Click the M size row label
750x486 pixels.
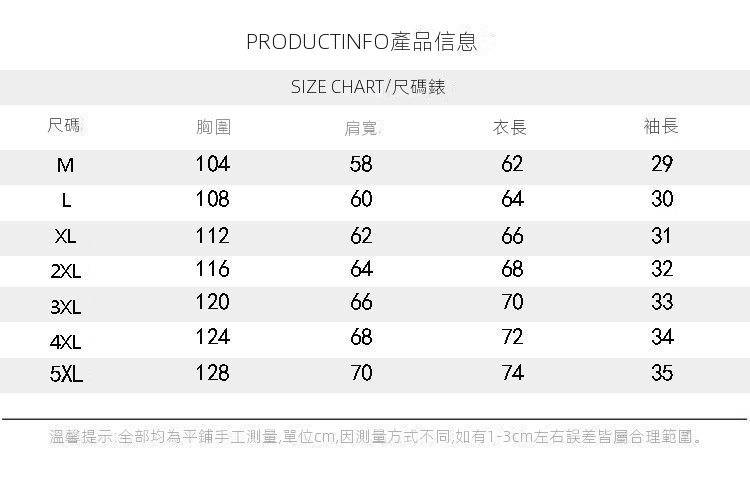click(66, 165)
